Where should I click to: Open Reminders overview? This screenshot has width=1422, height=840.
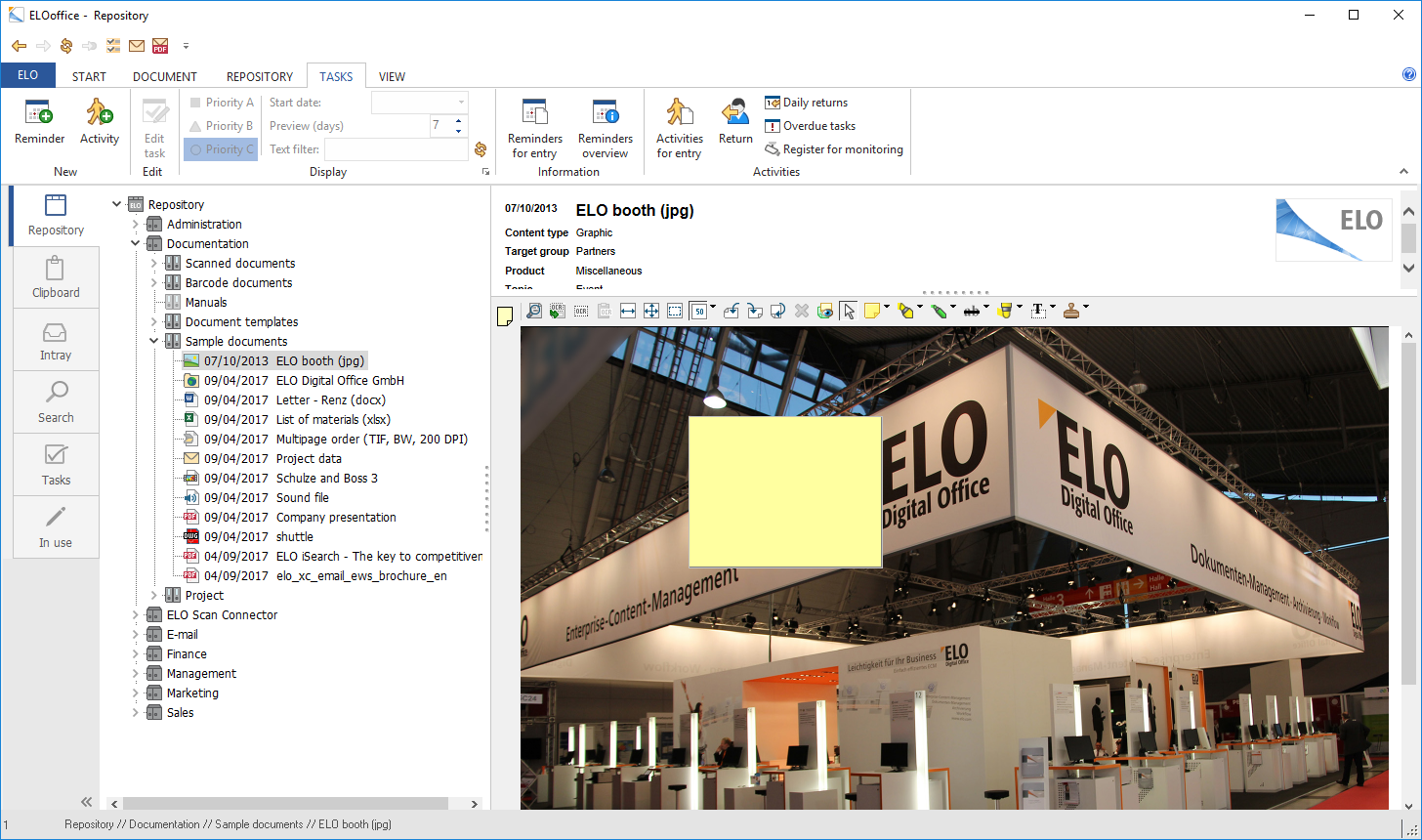[x=606, y=128]
